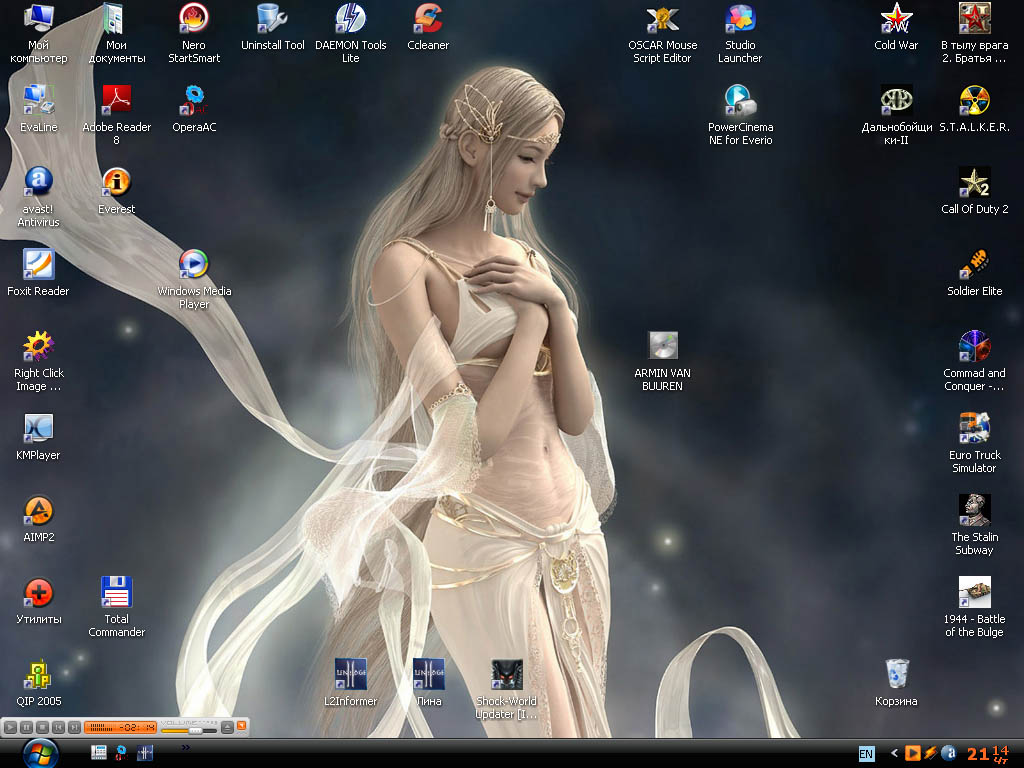Open the Soldier Elite game icon

(x=974, y=273)
